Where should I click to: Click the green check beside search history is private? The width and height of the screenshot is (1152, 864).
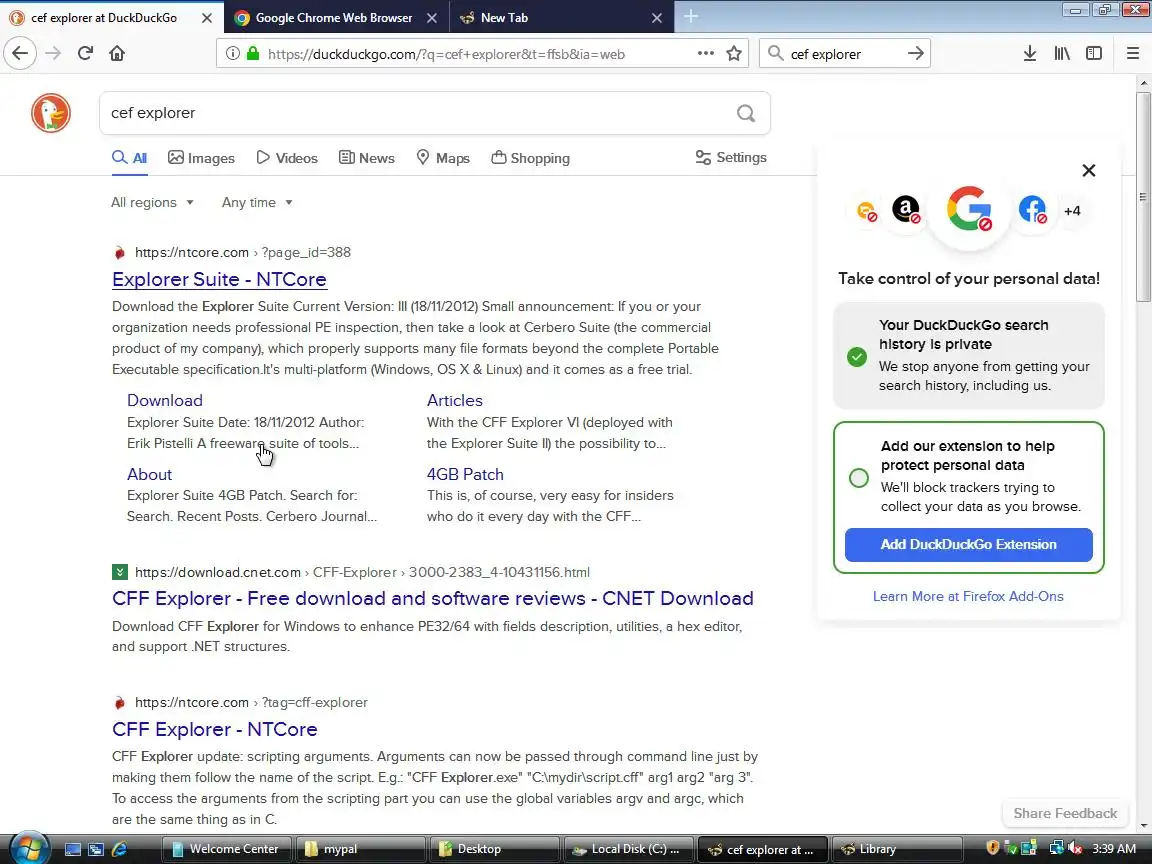pyautogui.click(x=857, y=357)
